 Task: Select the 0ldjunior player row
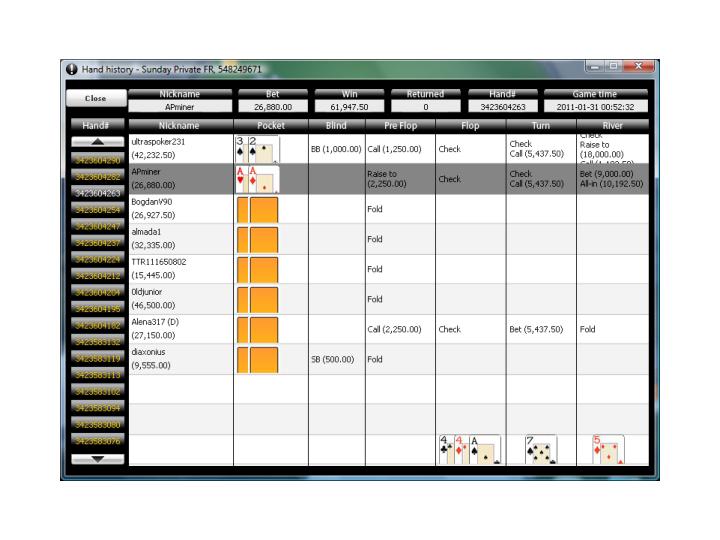(x=180, y=299)
